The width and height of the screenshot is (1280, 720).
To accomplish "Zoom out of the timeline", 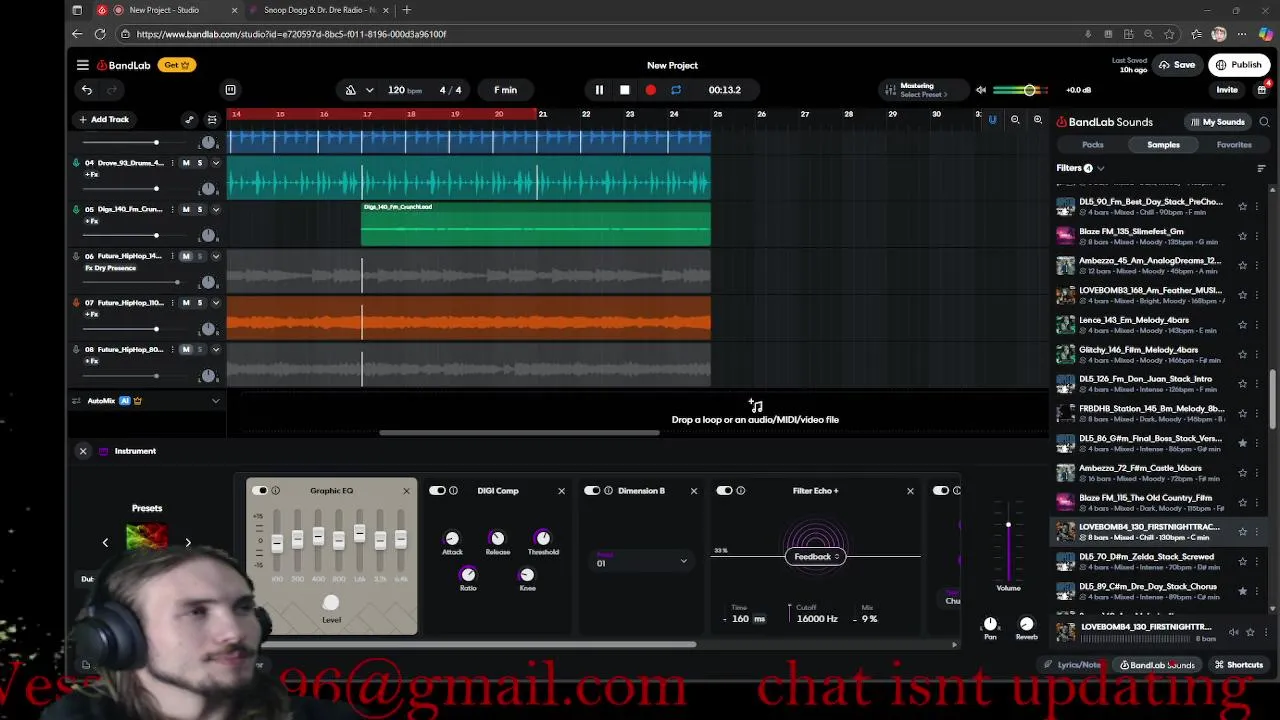I will pos(1015,120).
